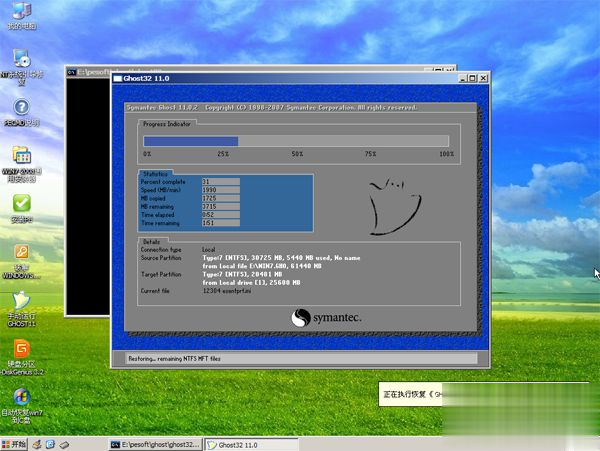Image resolution: width=600 pixels, height=451 pixels.
Task: Click the third quick launch drive icon
Action: point(64,445)
